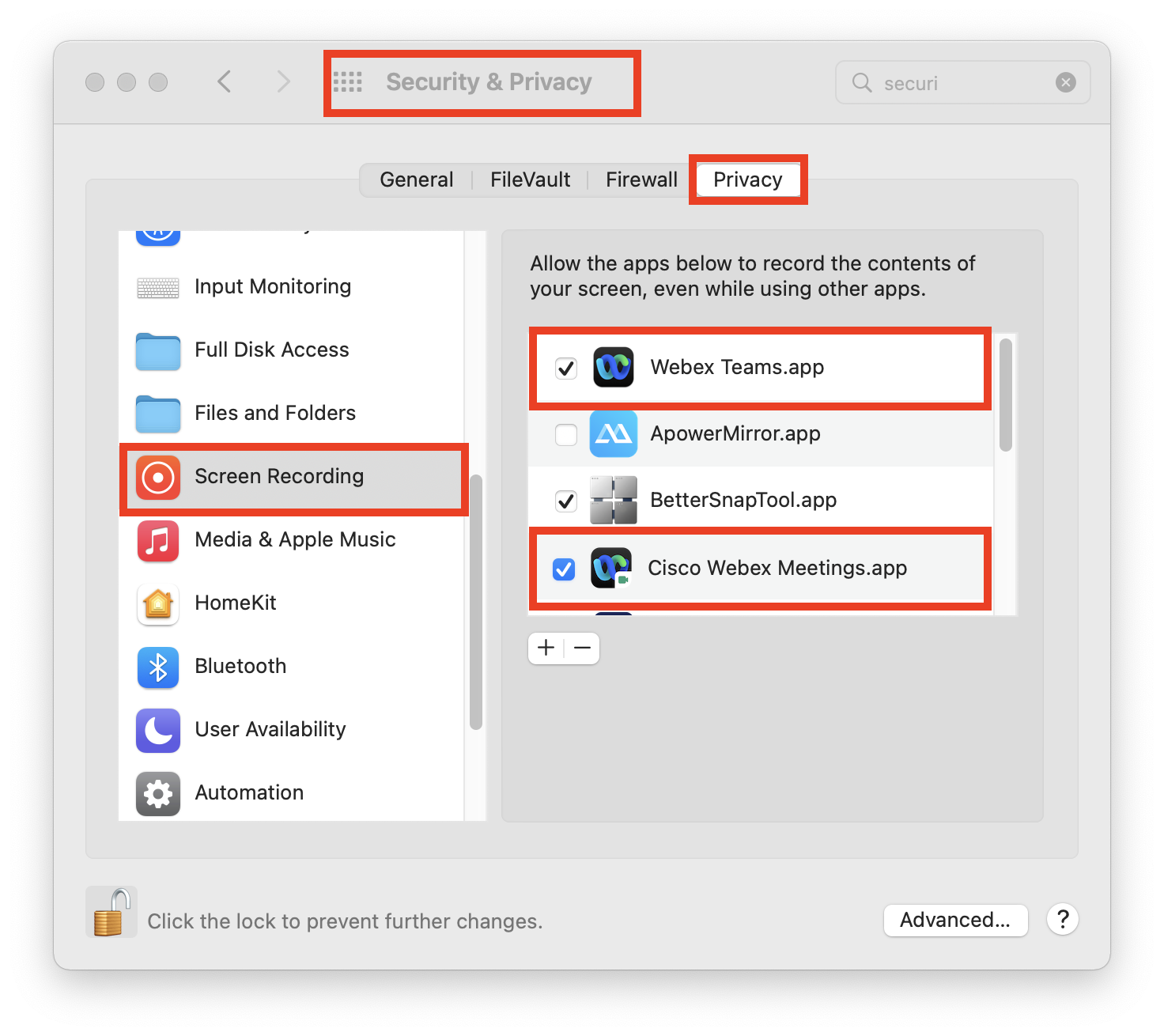Click the search magnifier icon
Viewport: 1164px width, 1036px height.
pos(862,82)
